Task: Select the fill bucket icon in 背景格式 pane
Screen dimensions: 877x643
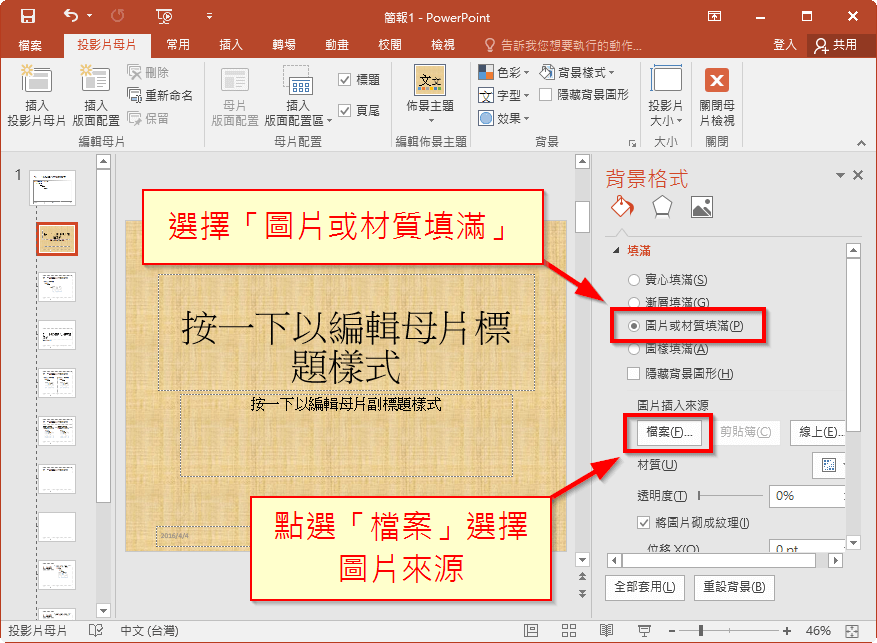Action: [x=623, y=207]
